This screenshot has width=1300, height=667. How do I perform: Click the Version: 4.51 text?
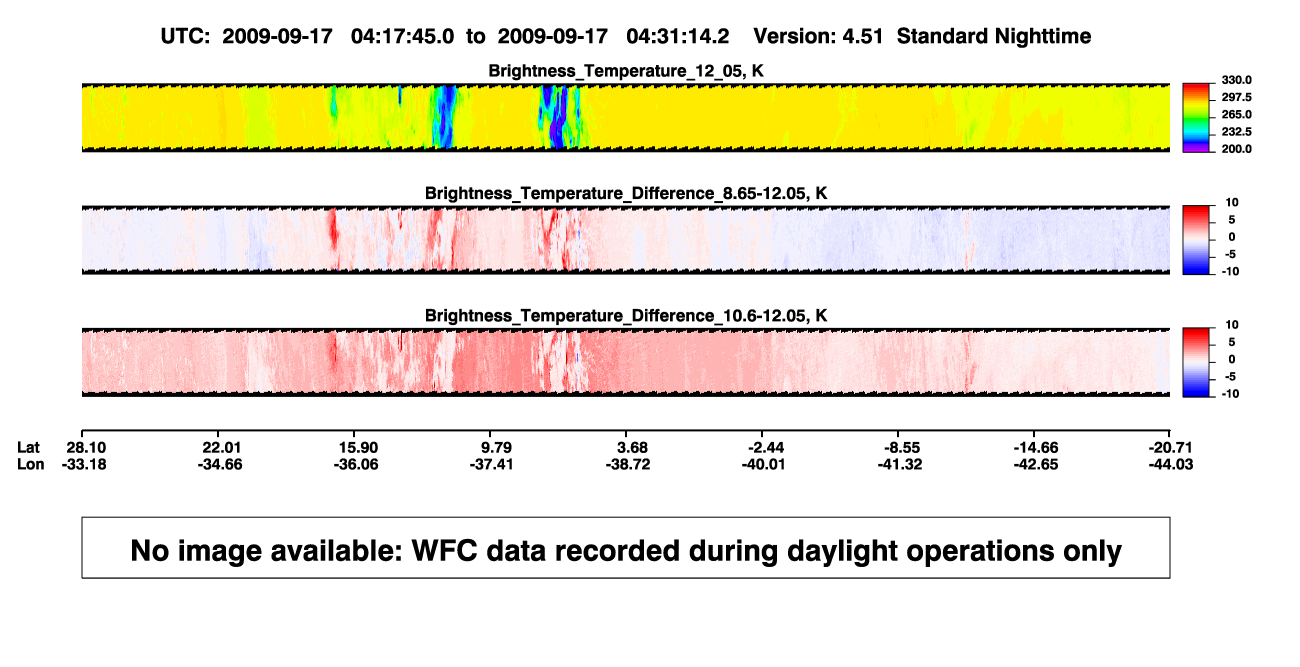(x=819, y=36)
